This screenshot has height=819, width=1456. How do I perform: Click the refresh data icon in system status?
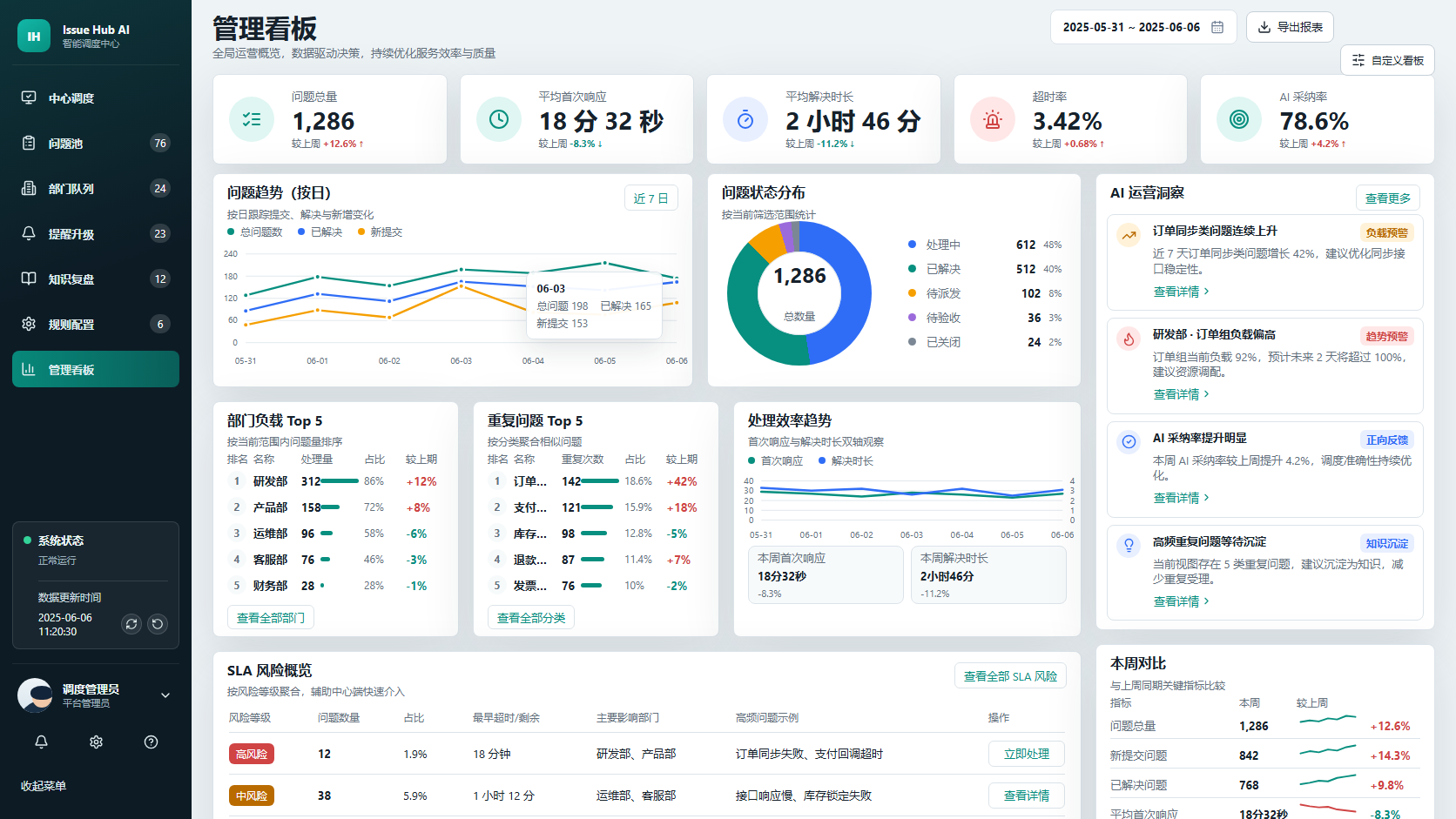click(x=131, y=624)
